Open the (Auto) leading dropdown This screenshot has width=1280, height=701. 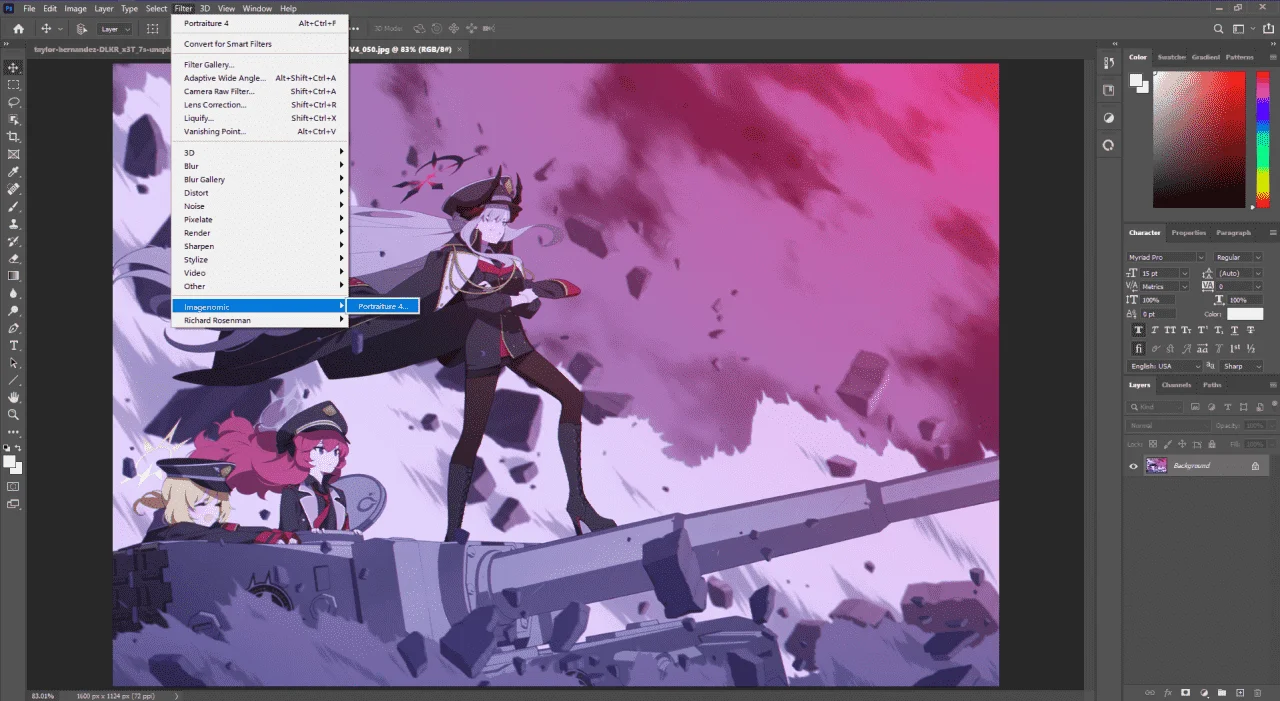tap(1240, 273)
